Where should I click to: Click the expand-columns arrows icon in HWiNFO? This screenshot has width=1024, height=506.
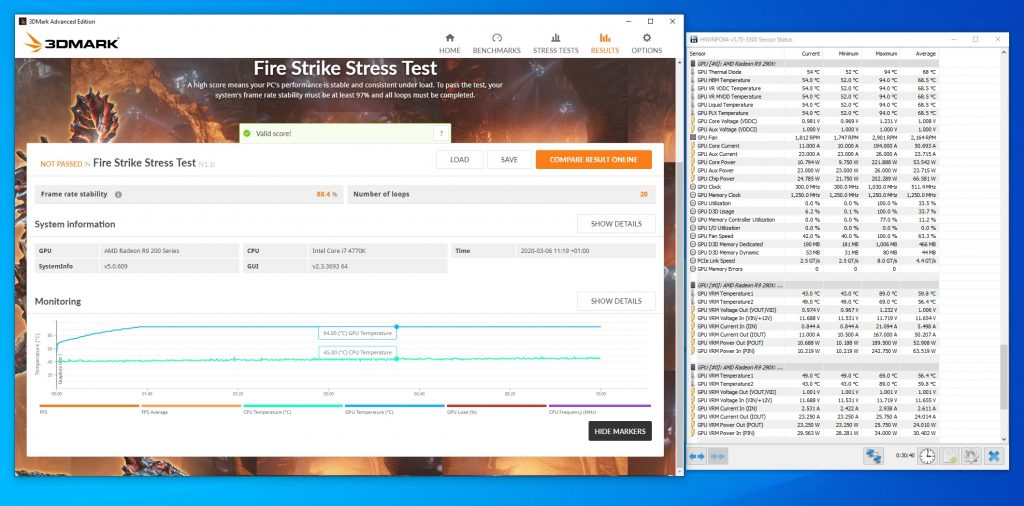(697, 456)
